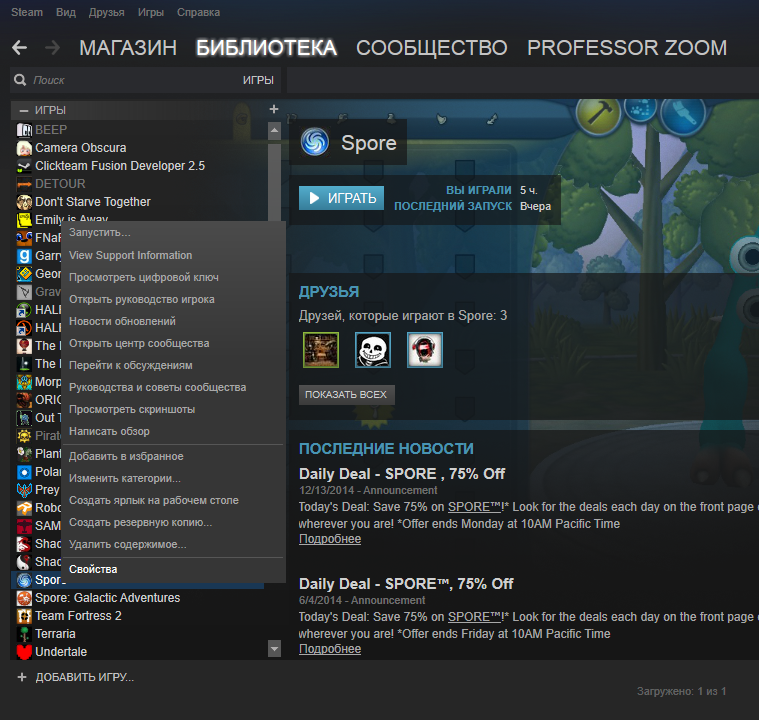Click the plus icon next to ДОБАВИТЬ ИГРУ
This screenshot has height=720, width=759.
(22, 677)
